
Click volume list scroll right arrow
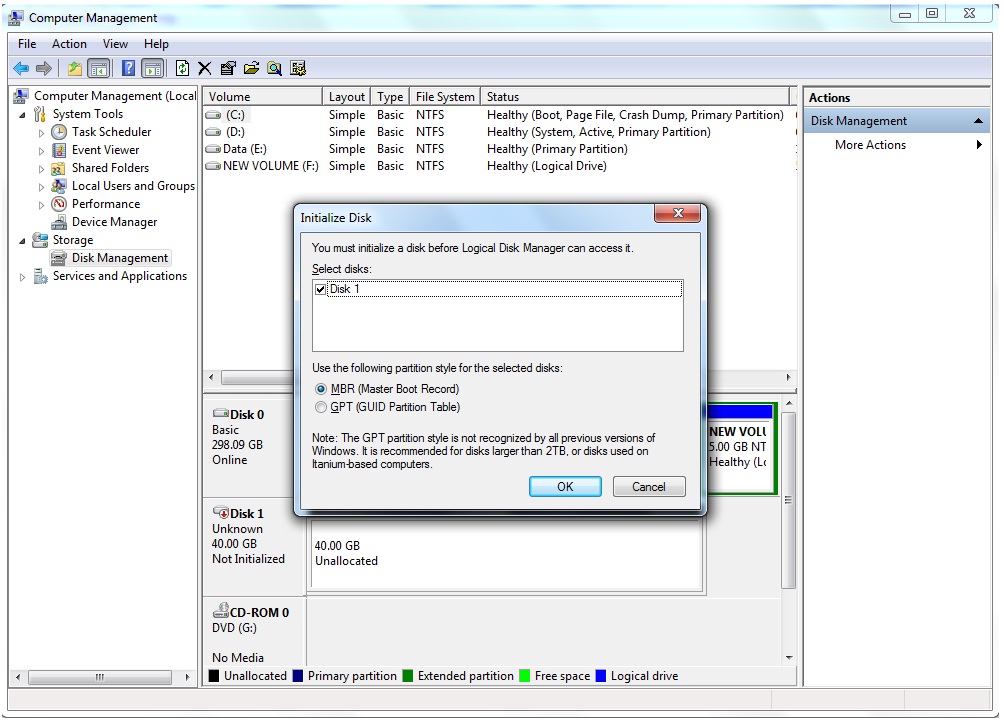click(788, 377)
